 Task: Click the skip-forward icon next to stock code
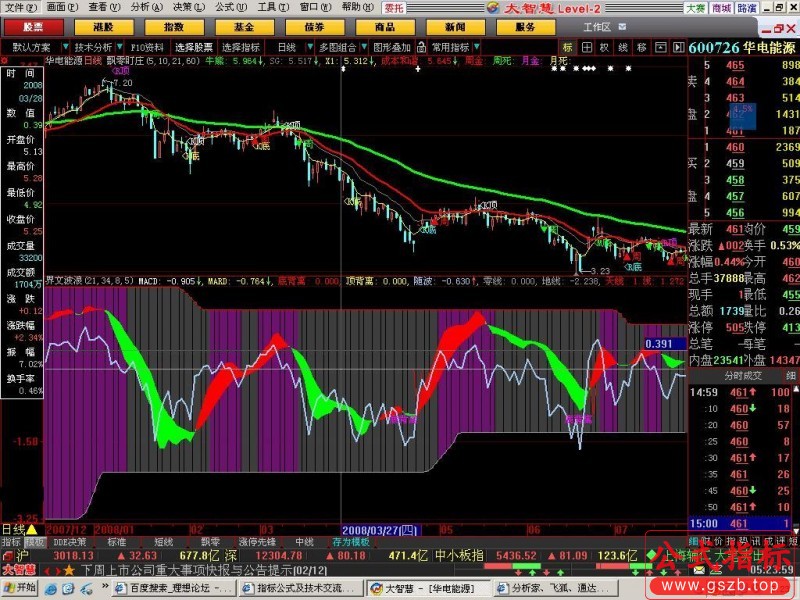point(678,47)
